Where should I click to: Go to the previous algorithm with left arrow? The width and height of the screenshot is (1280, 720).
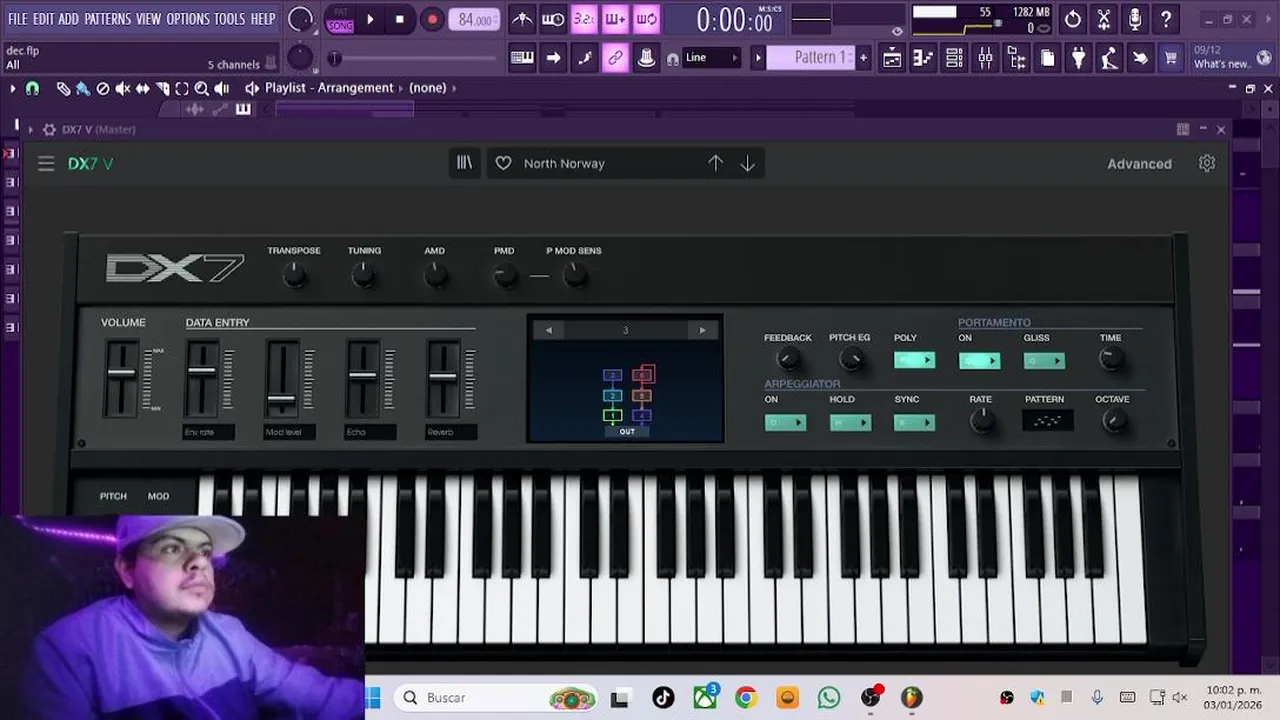[x=548, y=330]
